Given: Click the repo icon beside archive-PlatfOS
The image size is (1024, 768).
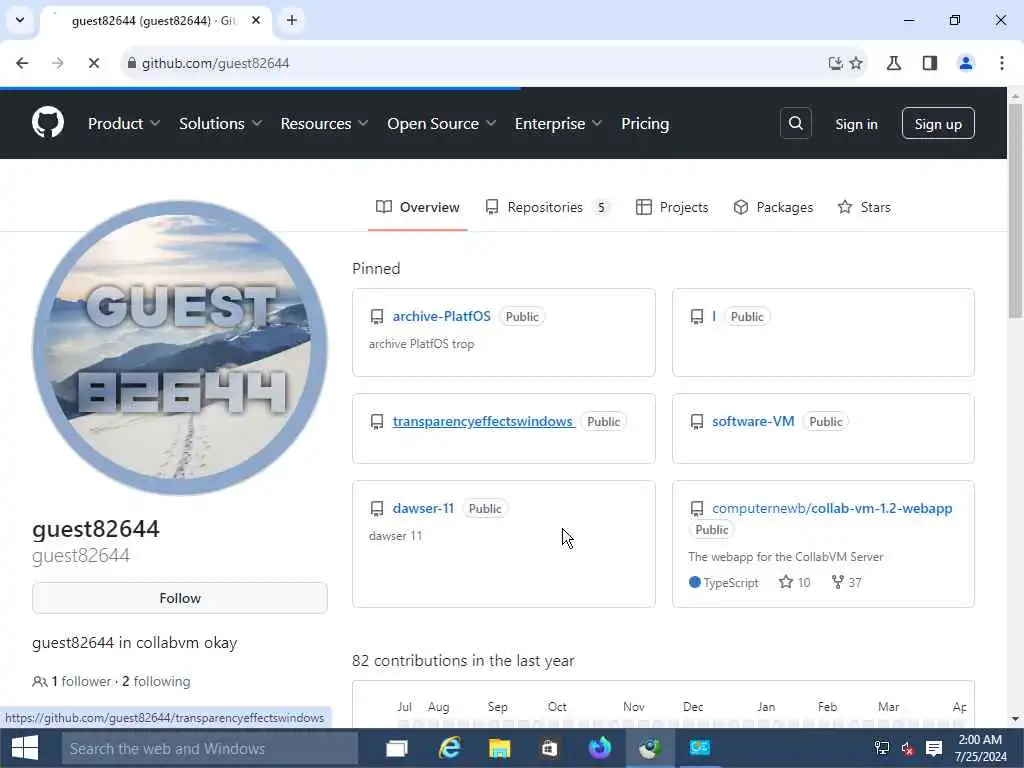Looking at the screenshot, I should tap(377, 317).
